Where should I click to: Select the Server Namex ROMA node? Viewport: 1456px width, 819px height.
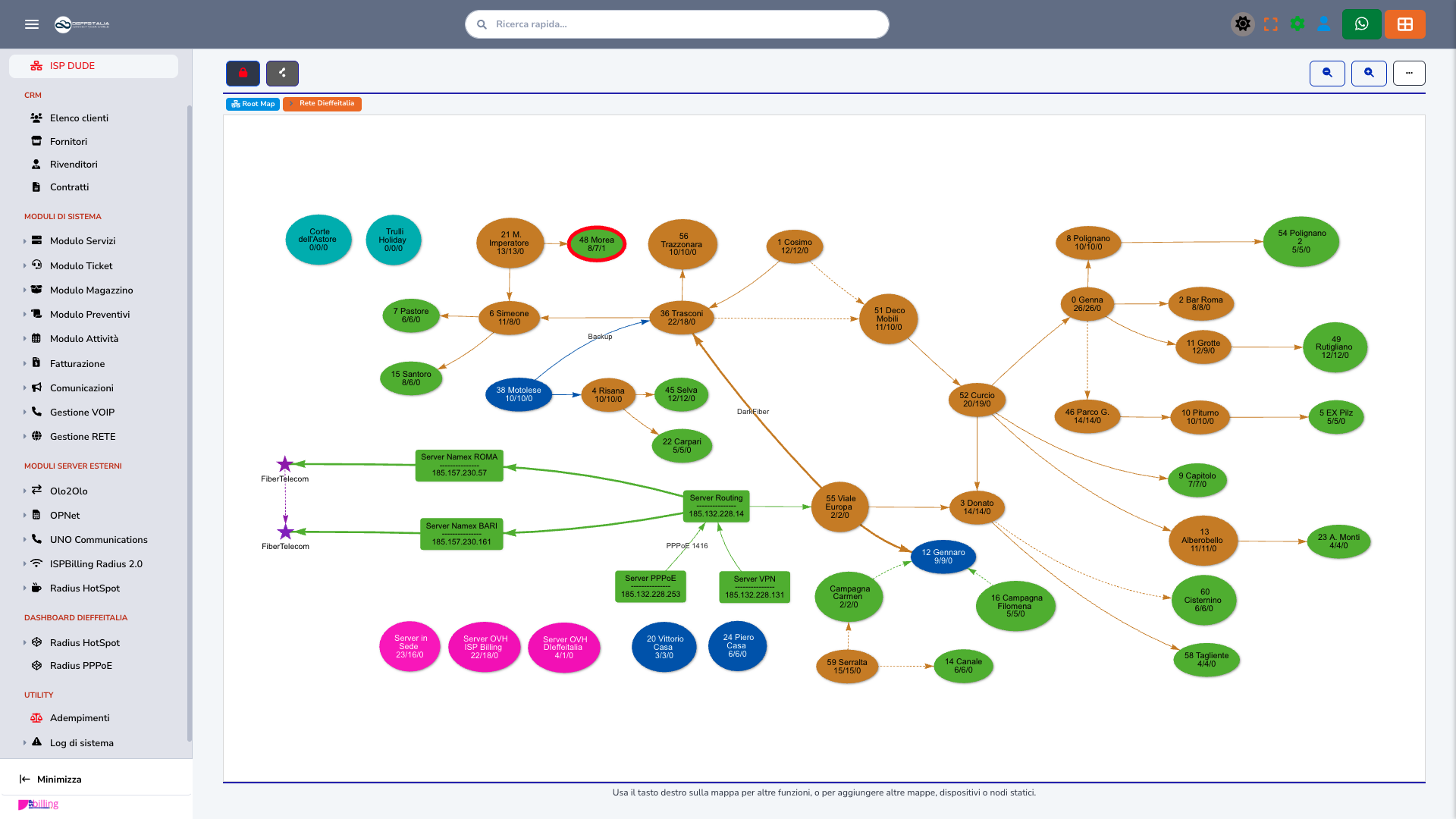click(x=460, y=465)
